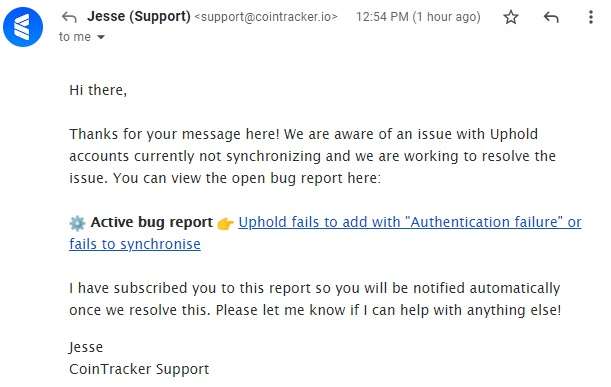Click the 'to me' recipient label
Viewport: 611px width, 387px height.
(x=75, y=37)
